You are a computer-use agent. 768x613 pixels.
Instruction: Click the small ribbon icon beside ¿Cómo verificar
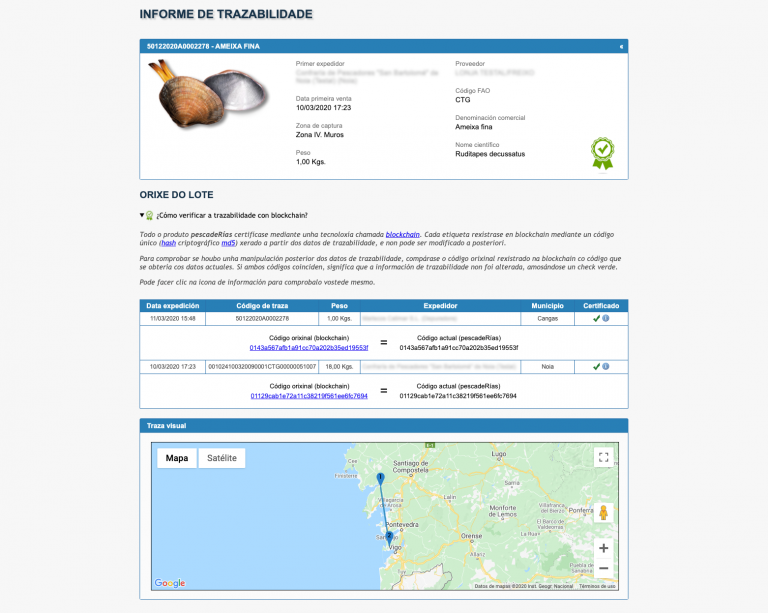(x=149, y=215)
